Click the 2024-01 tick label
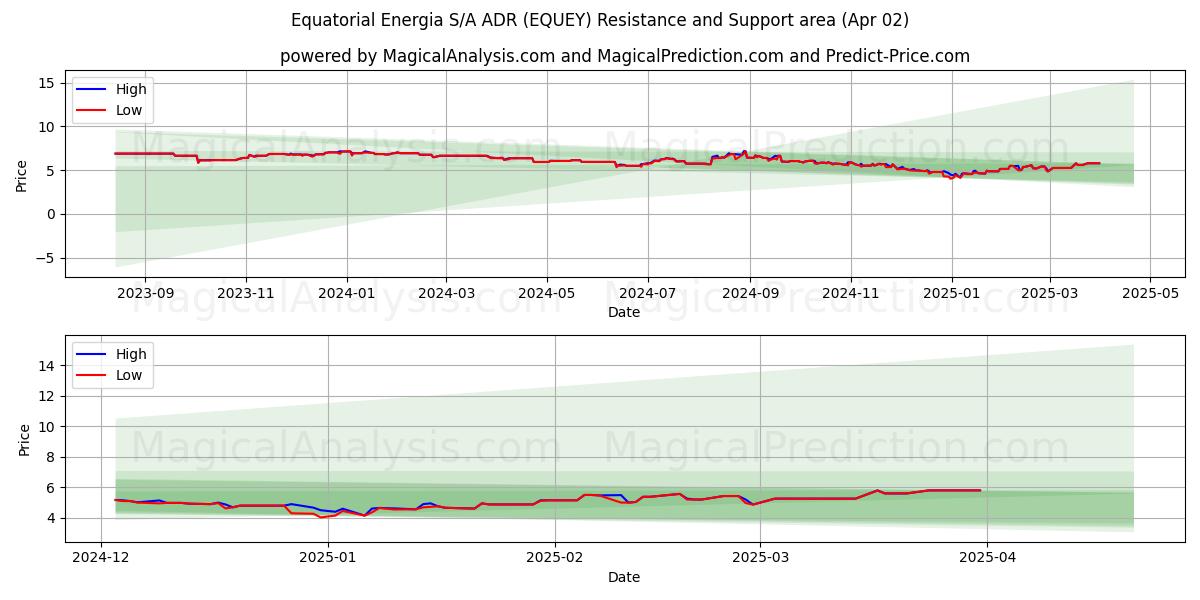Viewport: 1200px width, 600px height. tap(347, 293)
